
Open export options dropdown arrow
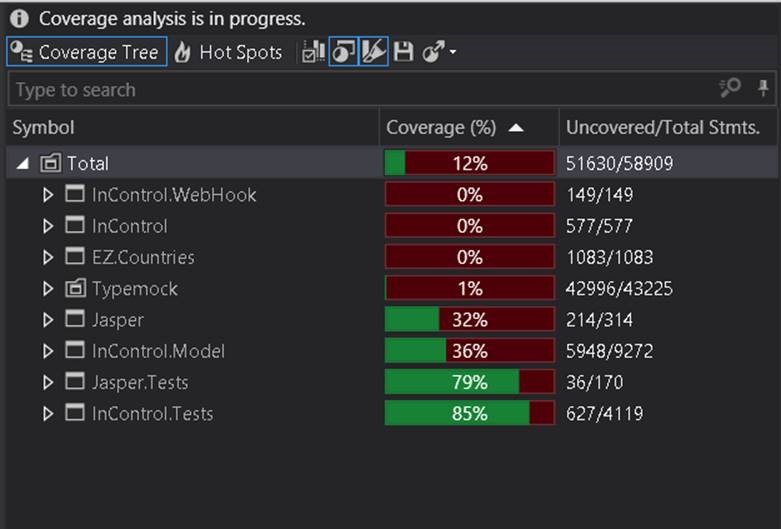(452, 51)
